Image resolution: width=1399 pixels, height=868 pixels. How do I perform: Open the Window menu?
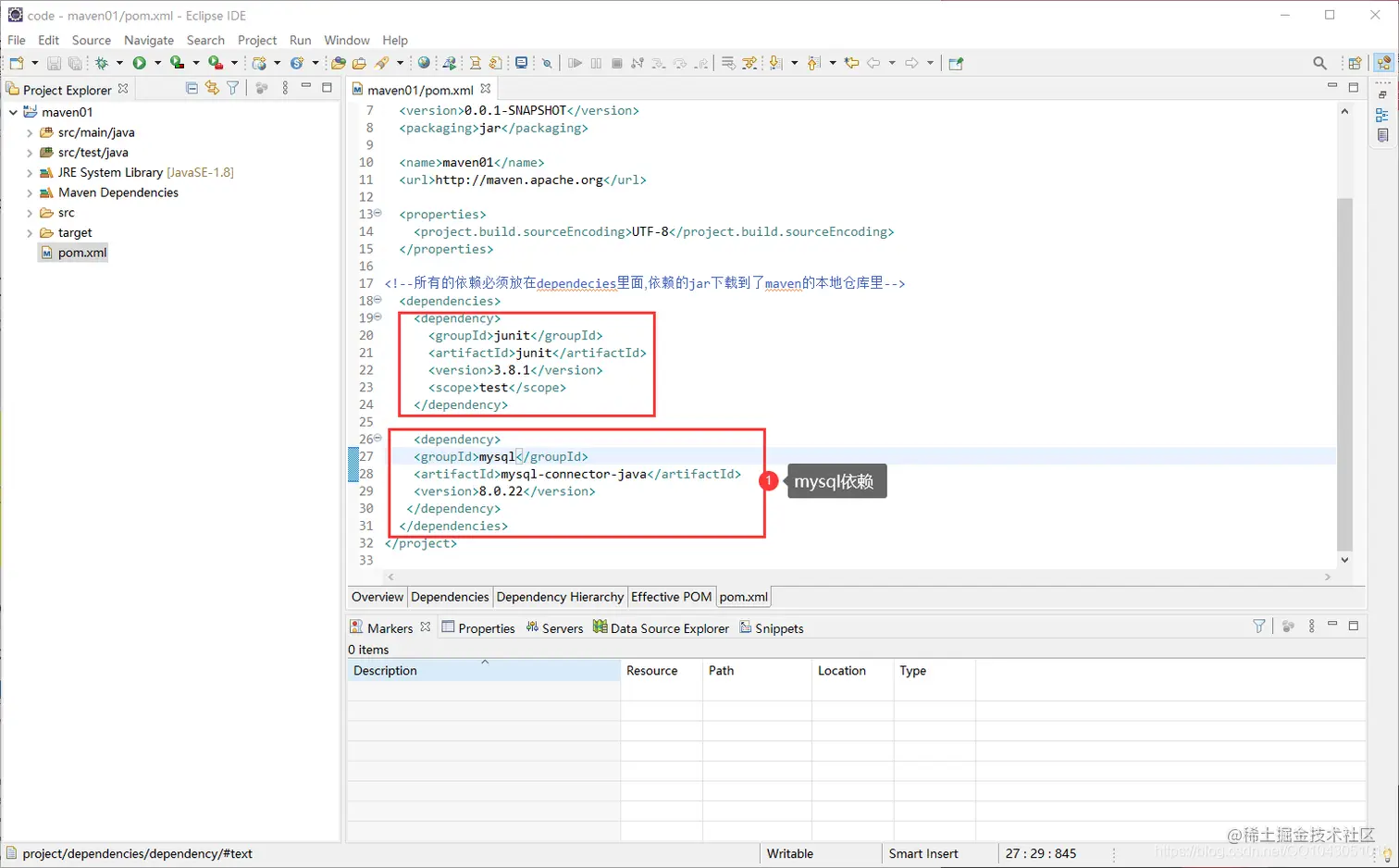(x=347, y=40)
